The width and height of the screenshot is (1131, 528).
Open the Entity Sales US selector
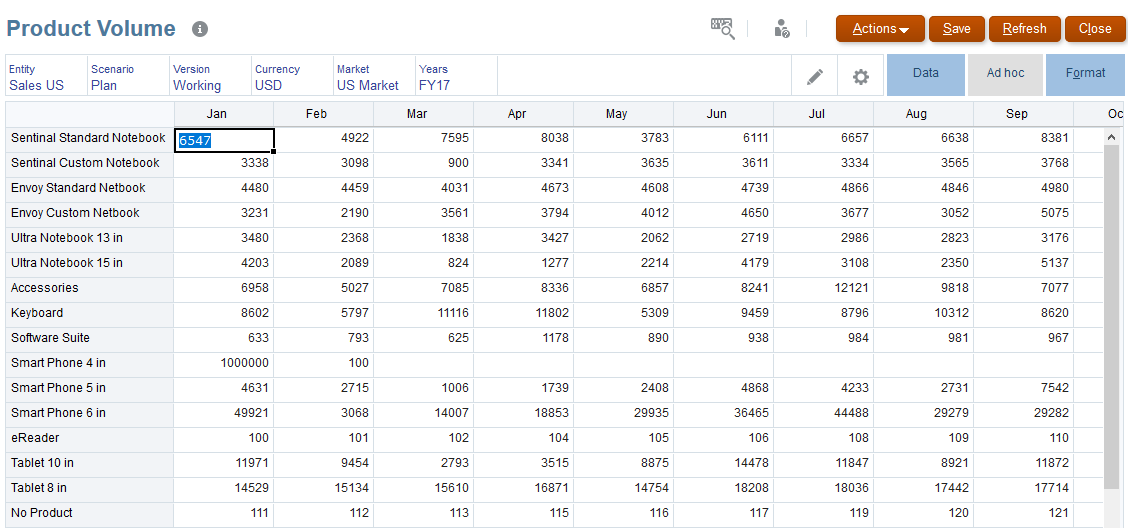(37, 85)
